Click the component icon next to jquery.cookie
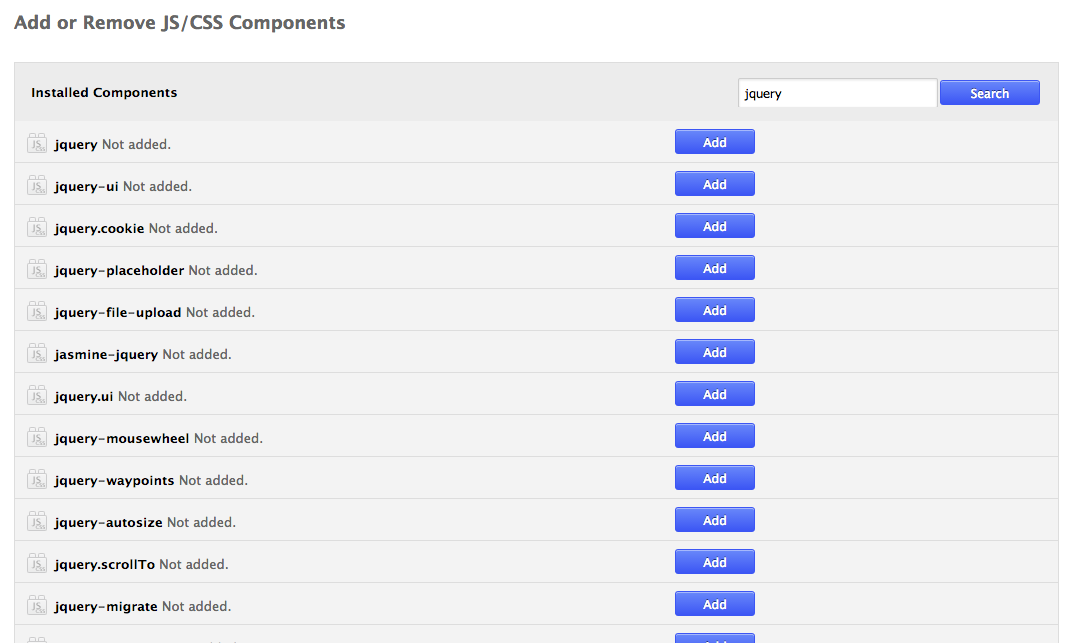 tap(37, 228)
